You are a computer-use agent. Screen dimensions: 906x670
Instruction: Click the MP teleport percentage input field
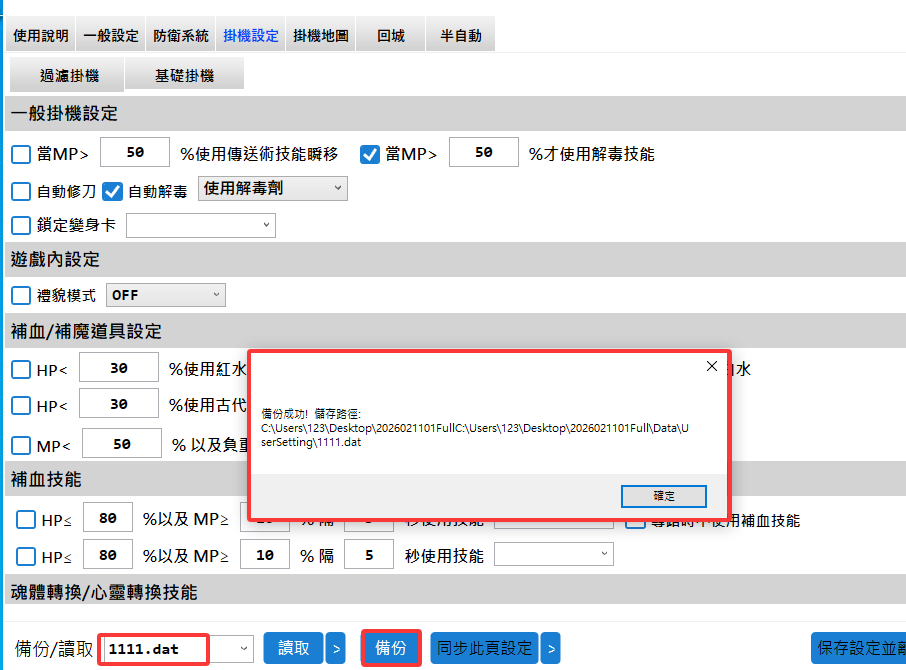(135, 153)
